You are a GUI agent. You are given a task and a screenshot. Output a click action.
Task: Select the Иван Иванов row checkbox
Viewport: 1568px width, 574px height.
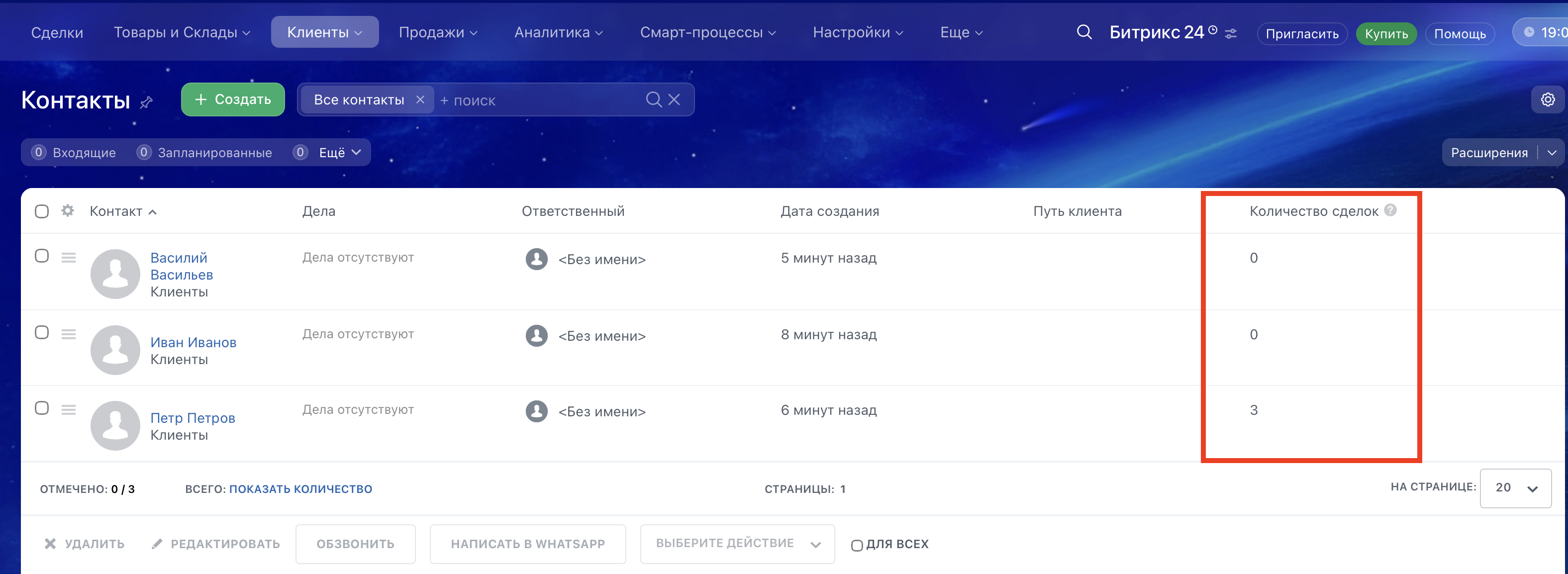point(41,332)
